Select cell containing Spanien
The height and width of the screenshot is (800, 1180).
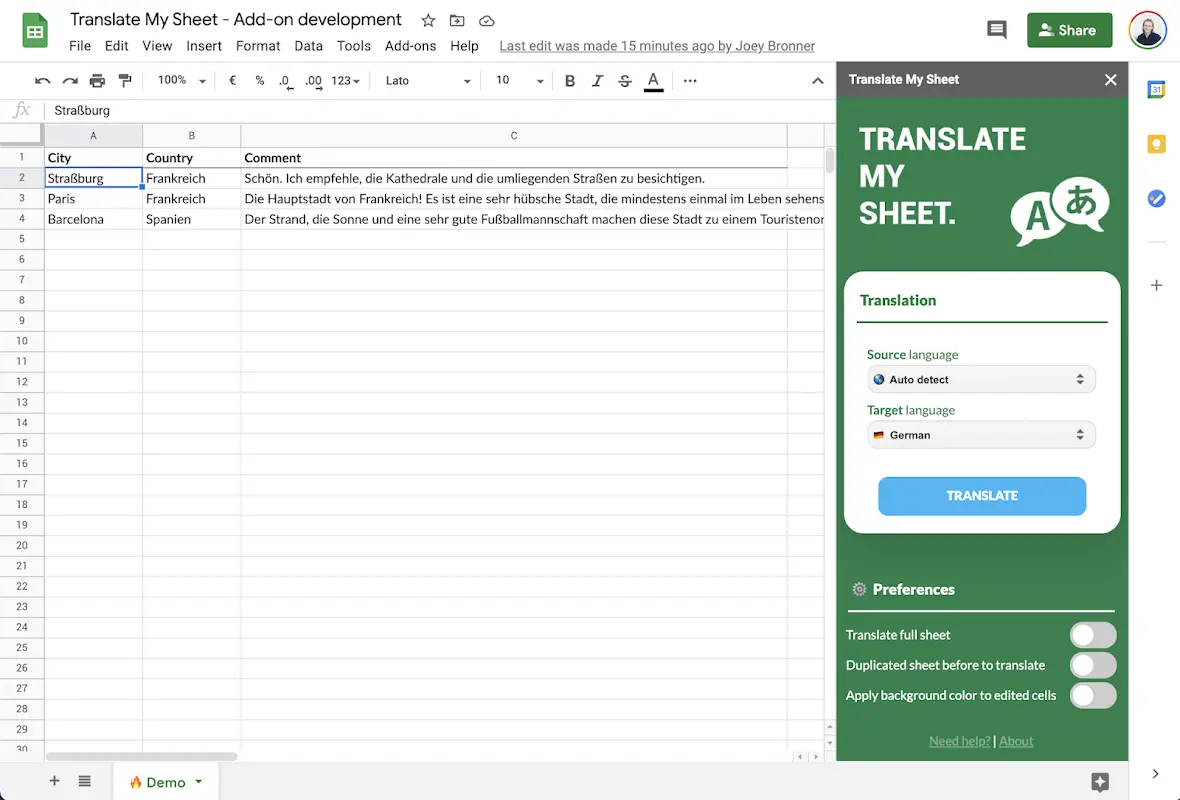pyautogui.click(x=191, y=219)
